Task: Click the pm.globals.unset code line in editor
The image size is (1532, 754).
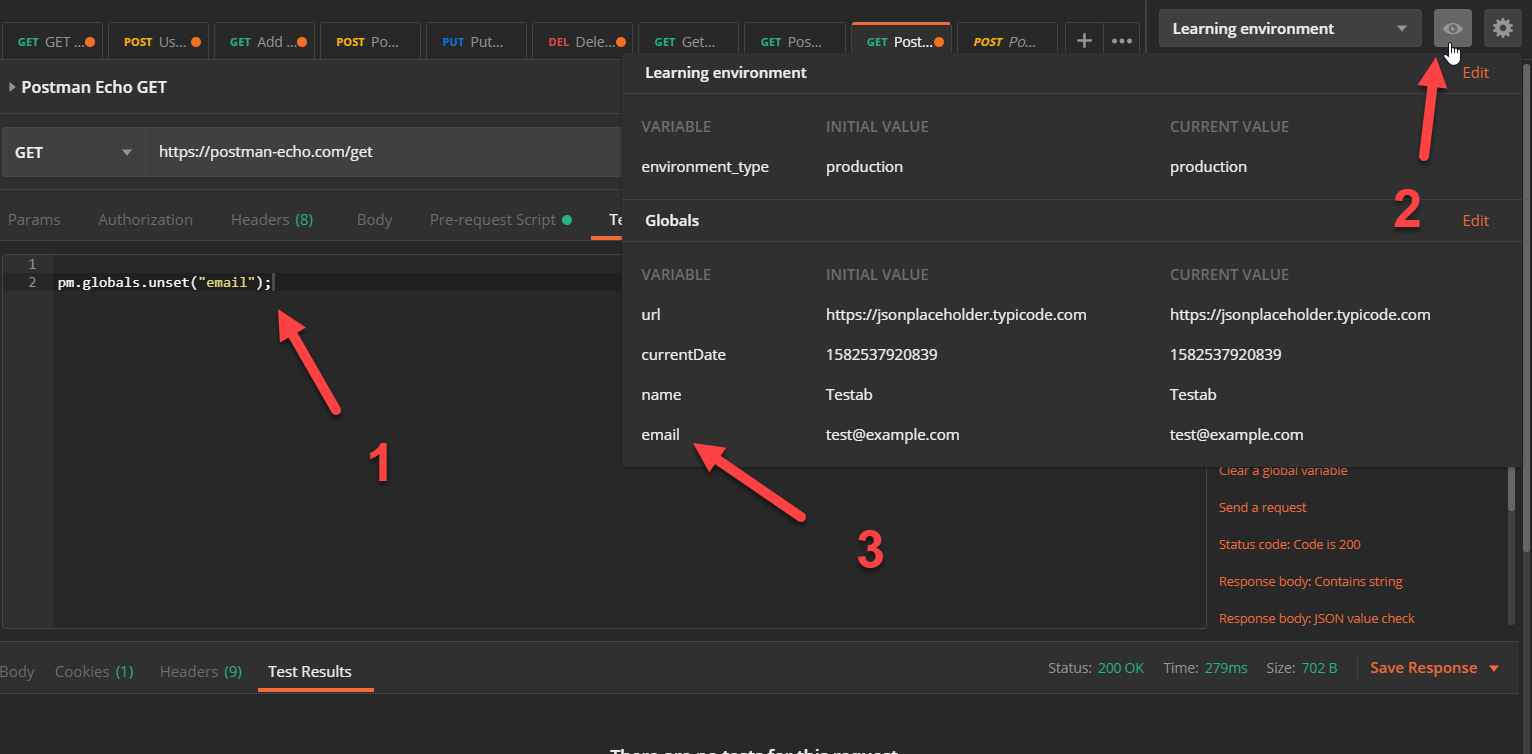Action: (x=165, y=283)
